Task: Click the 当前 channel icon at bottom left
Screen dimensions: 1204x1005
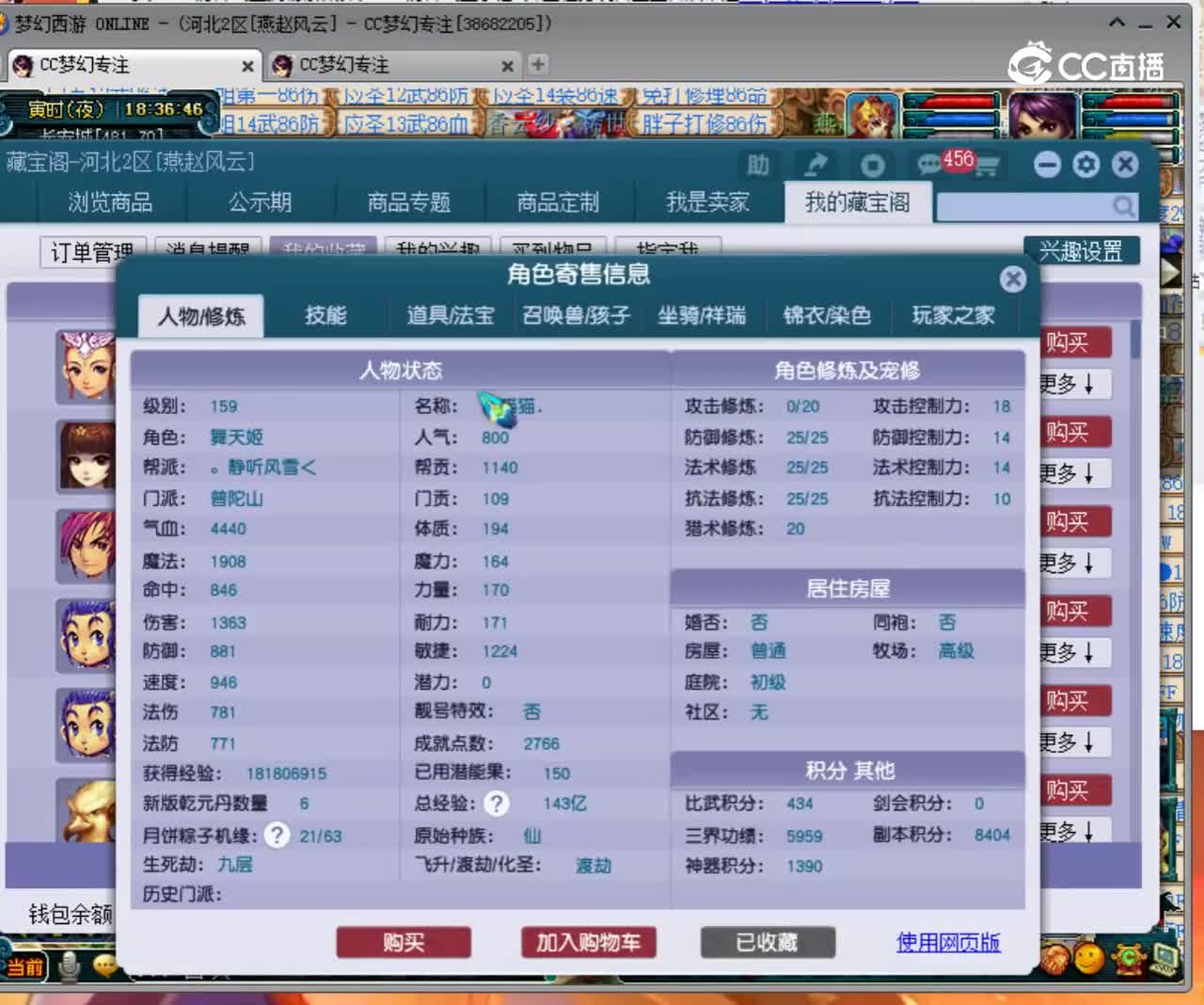Action: click(x=24, y=966)
